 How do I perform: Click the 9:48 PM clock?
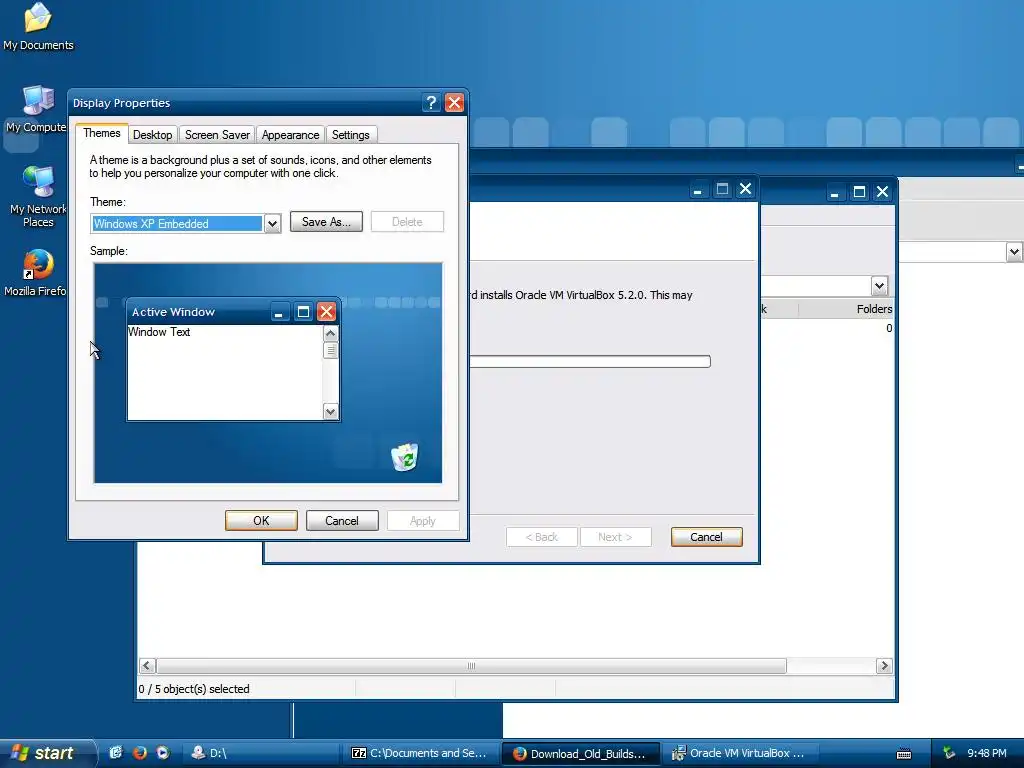click(986, 753)
